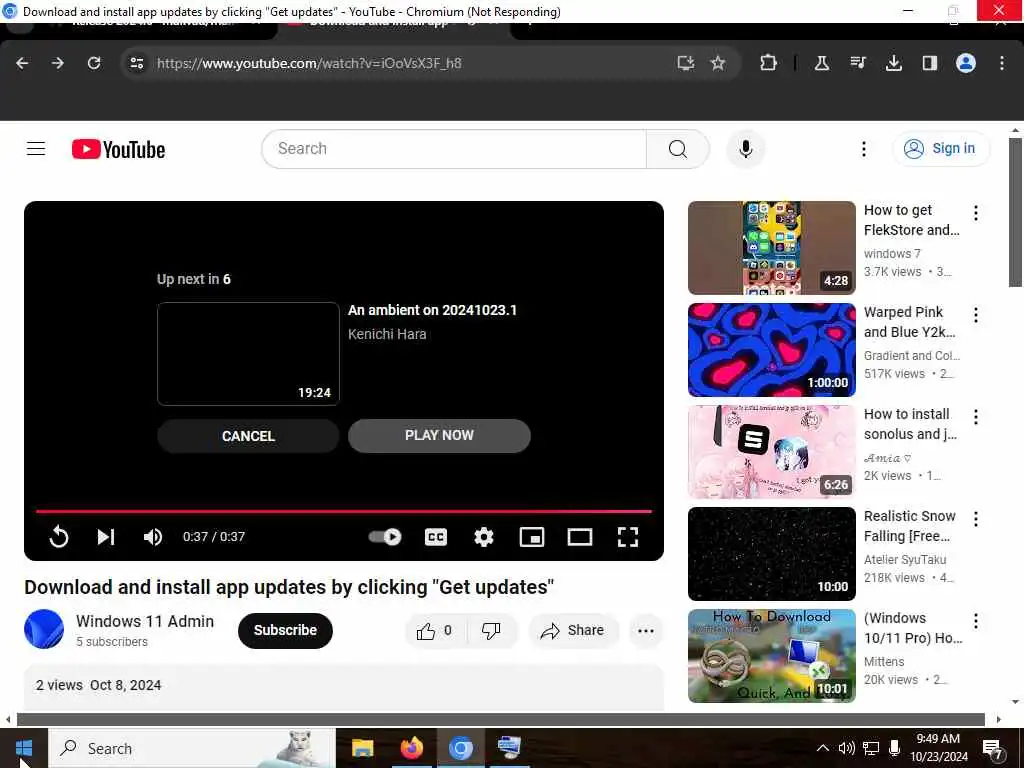Image resolution: width=1024 pixels, height=768 pixels.
Task: Open the up next video thumbnail
Action: click(248, 354)
